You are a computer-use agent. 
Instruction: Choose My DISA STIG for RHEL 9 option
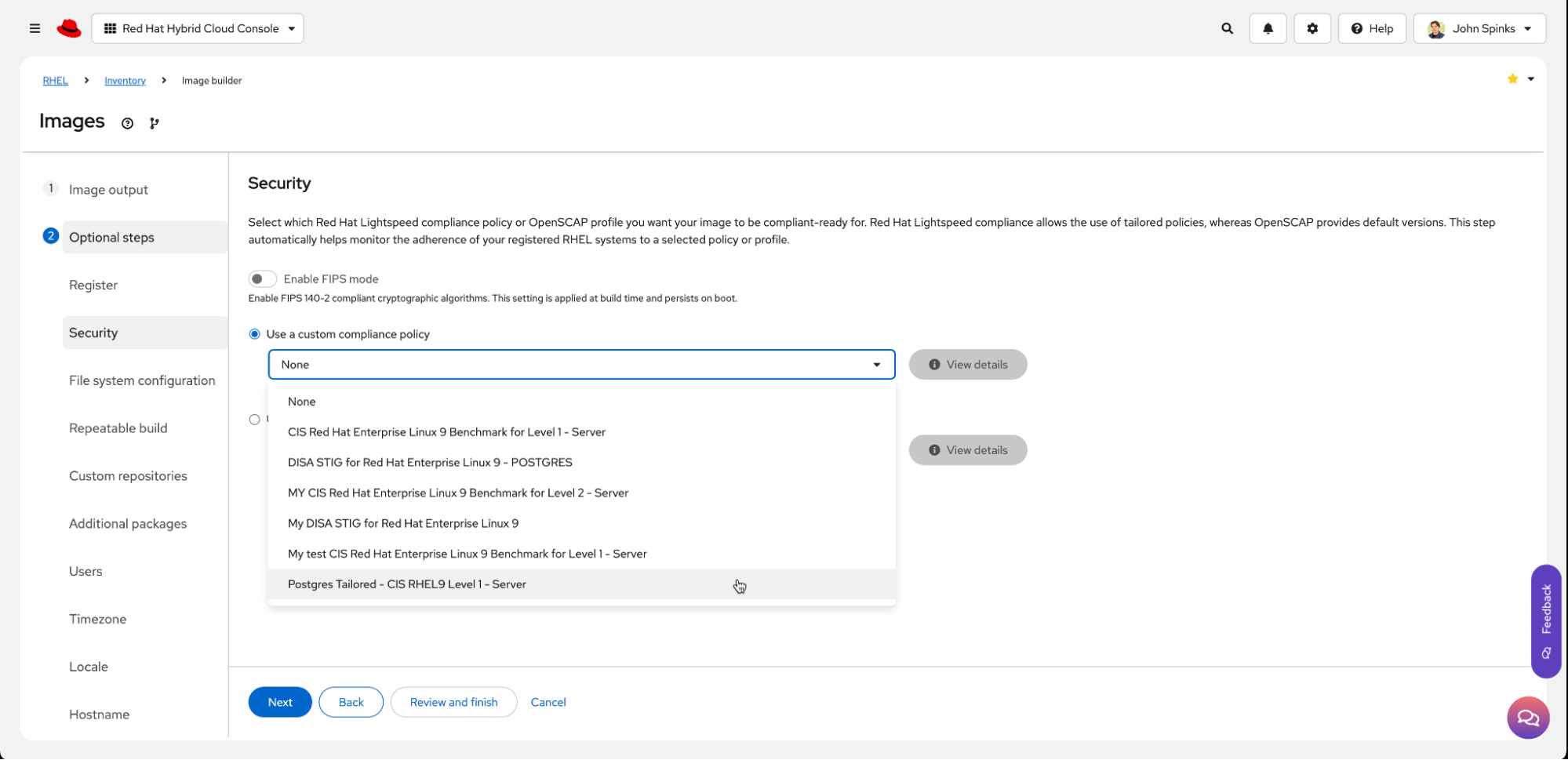pos(402,523)
